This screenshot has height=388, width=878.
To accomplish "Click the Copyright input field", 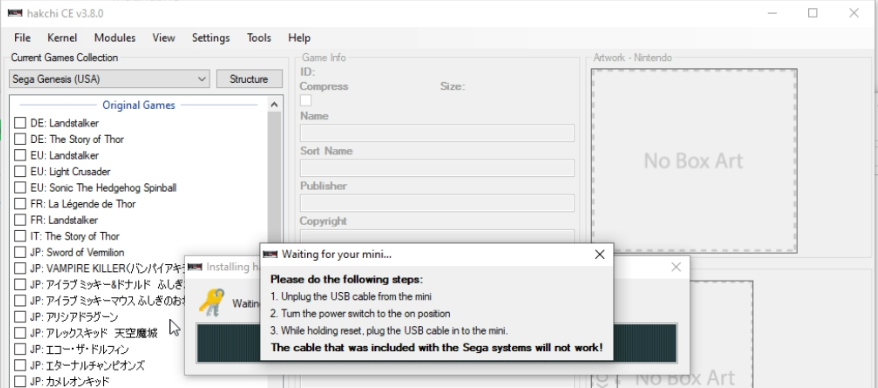I will point(437,236).
